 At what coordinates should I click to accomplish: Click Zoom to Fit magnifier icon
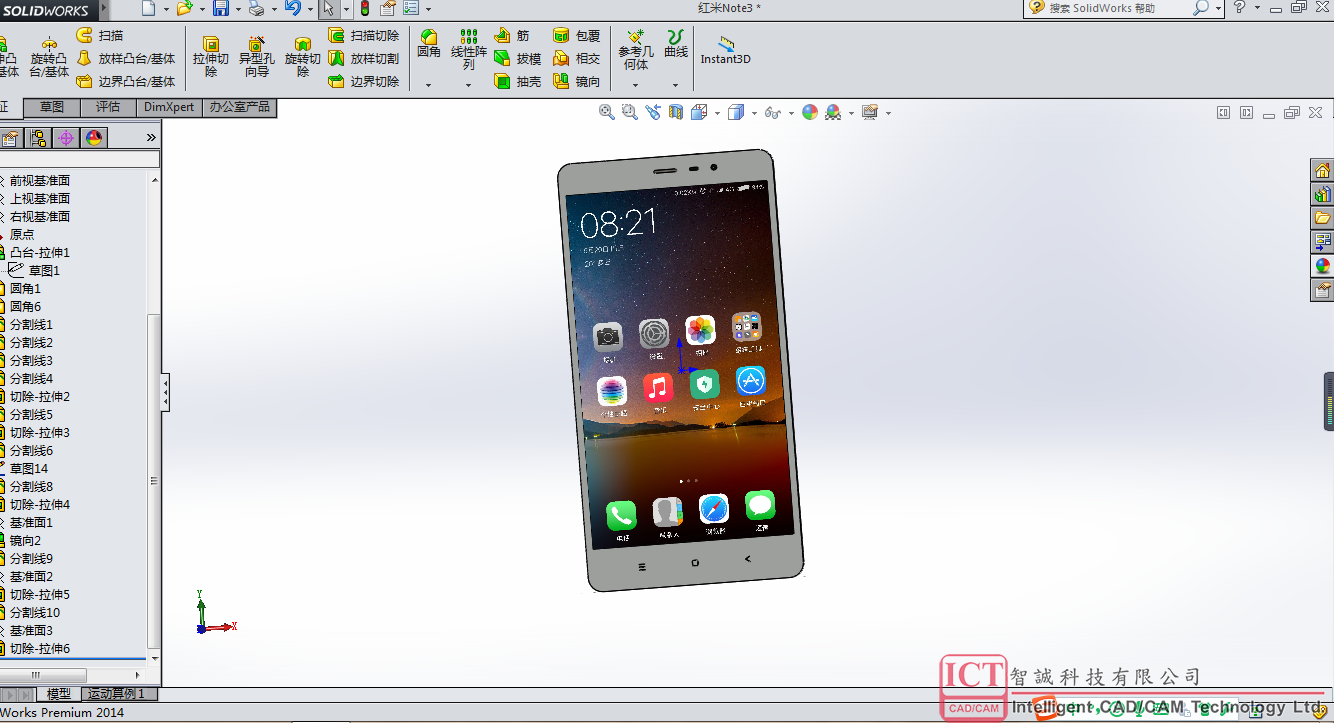(607, 112)
